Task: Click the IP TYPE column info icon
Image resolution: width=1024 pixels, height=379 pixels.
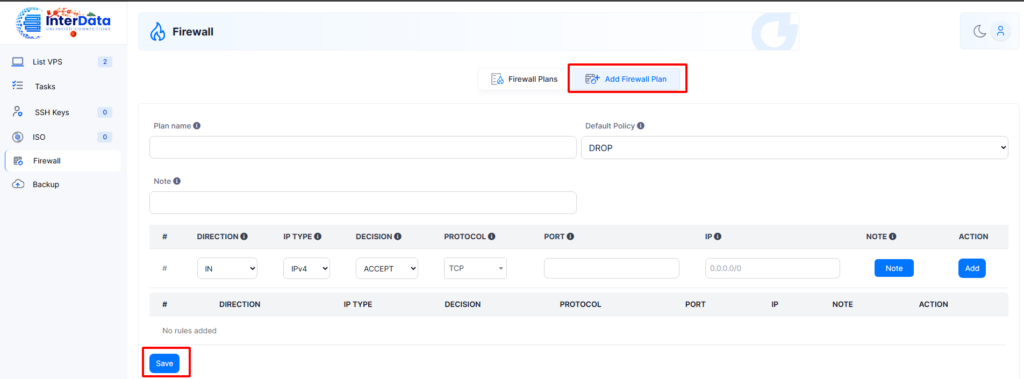Action: [x=318, y=237]
